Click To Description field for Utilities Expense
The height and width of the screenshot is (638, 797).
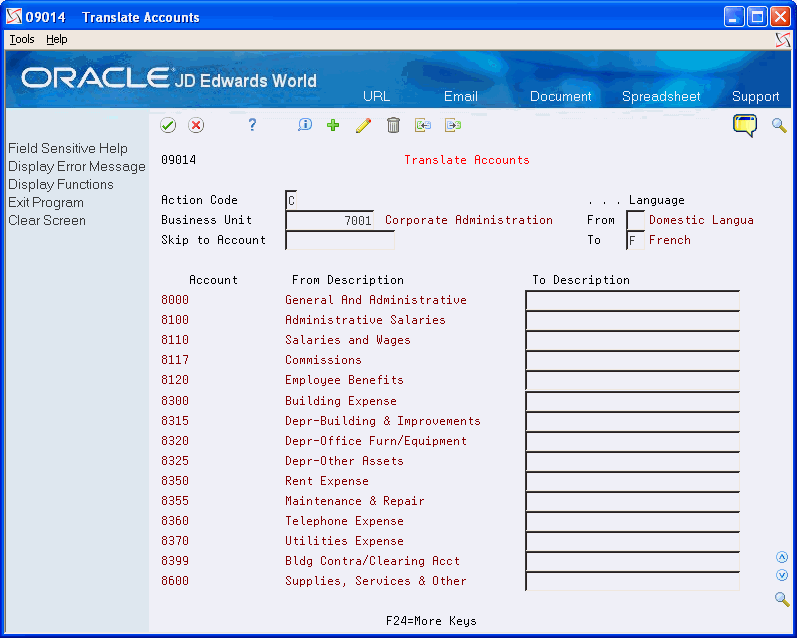(x=632, y=541)
